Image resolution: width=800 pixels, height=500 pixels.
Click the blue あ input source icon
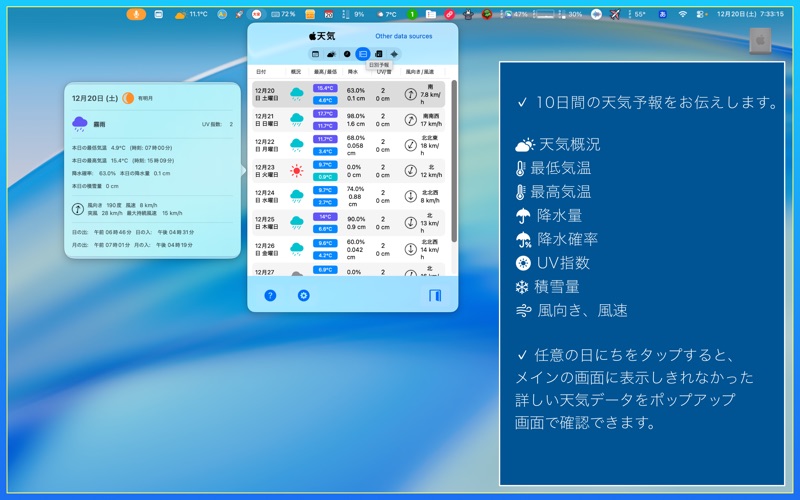point(662,14)
